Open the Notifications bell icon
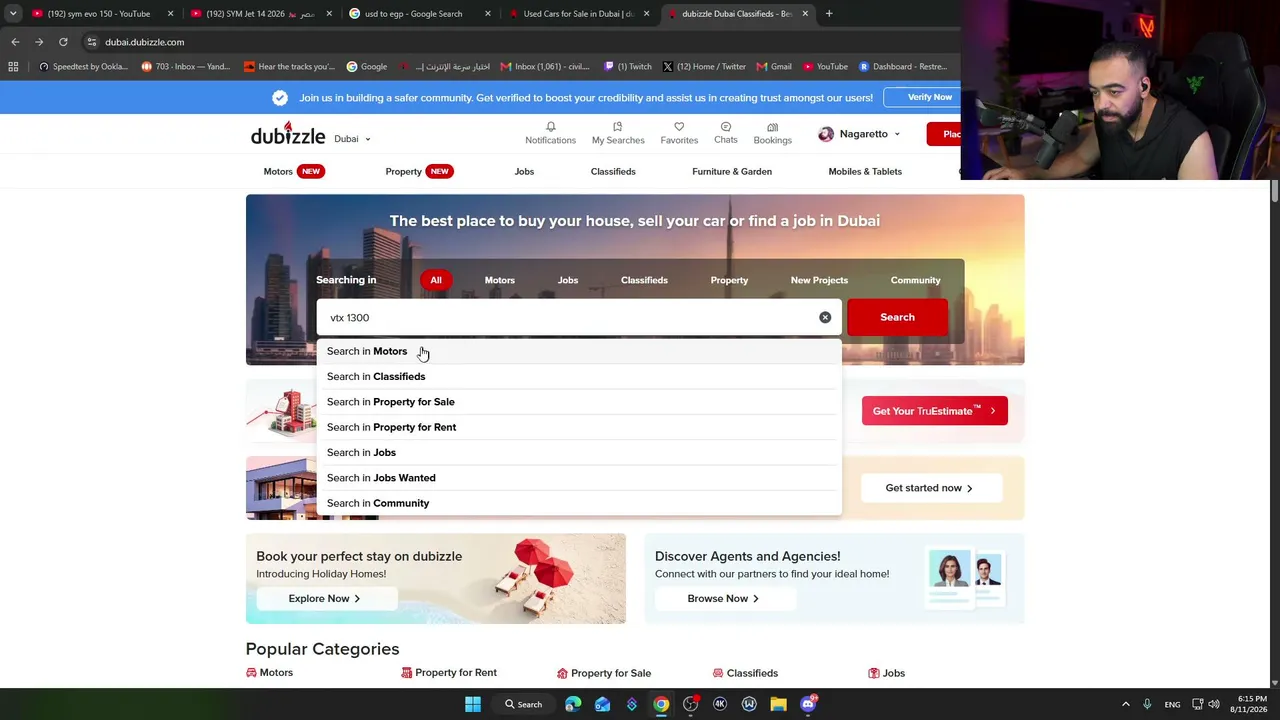The width and height of the screenshot is (1280, 720). click(550, 127)
